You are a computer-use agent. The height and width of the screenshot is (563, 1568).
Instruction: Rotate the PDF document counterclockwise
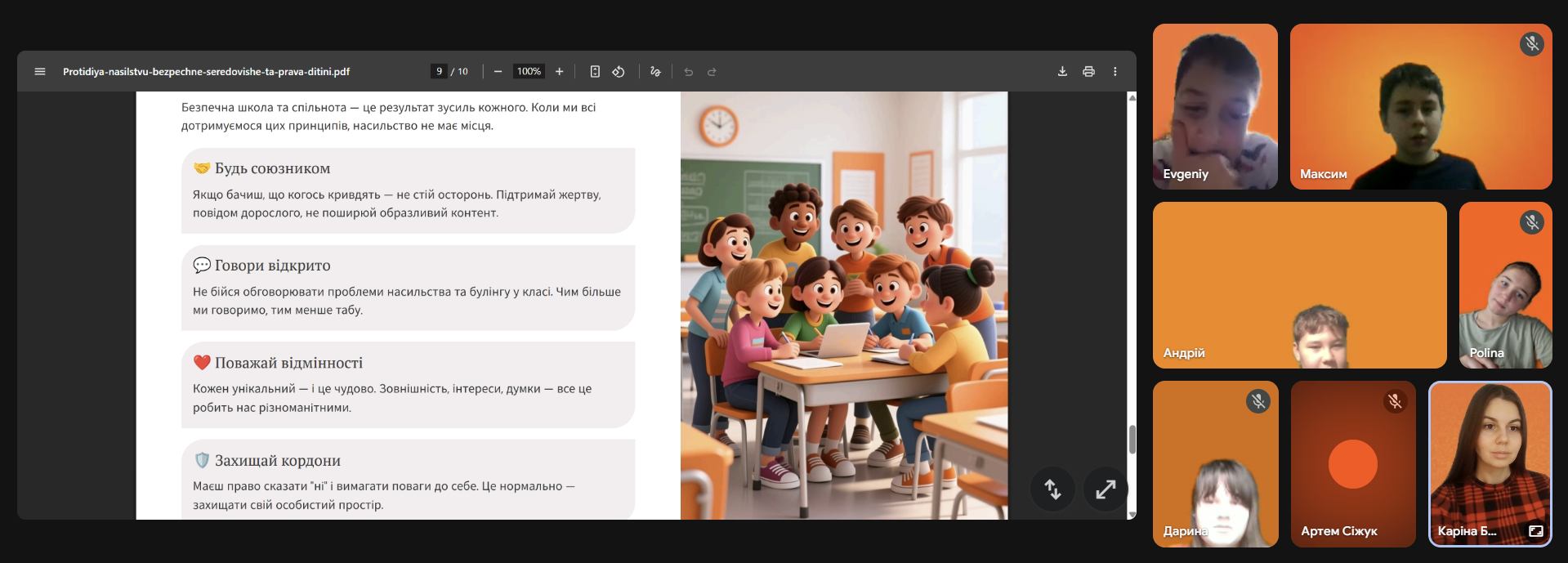619,72
